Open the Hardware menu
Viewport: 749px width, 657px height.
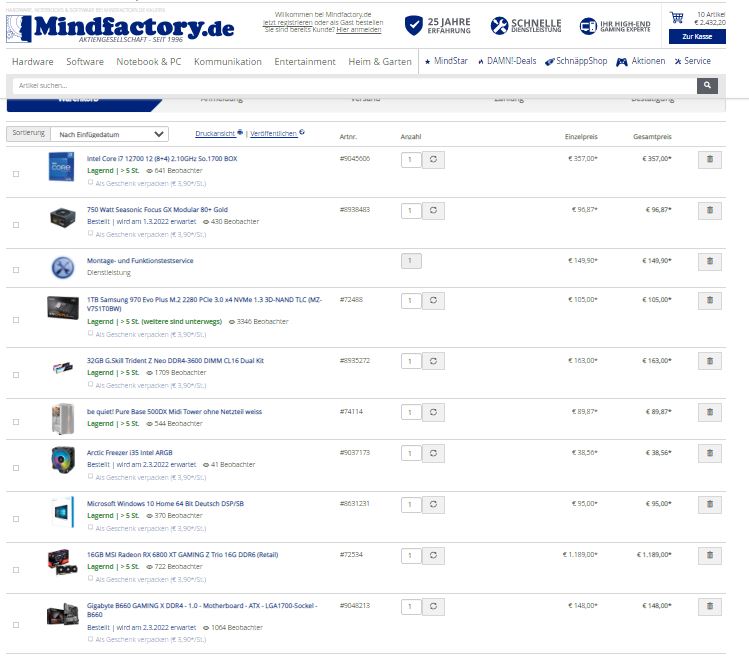point(32,62)
